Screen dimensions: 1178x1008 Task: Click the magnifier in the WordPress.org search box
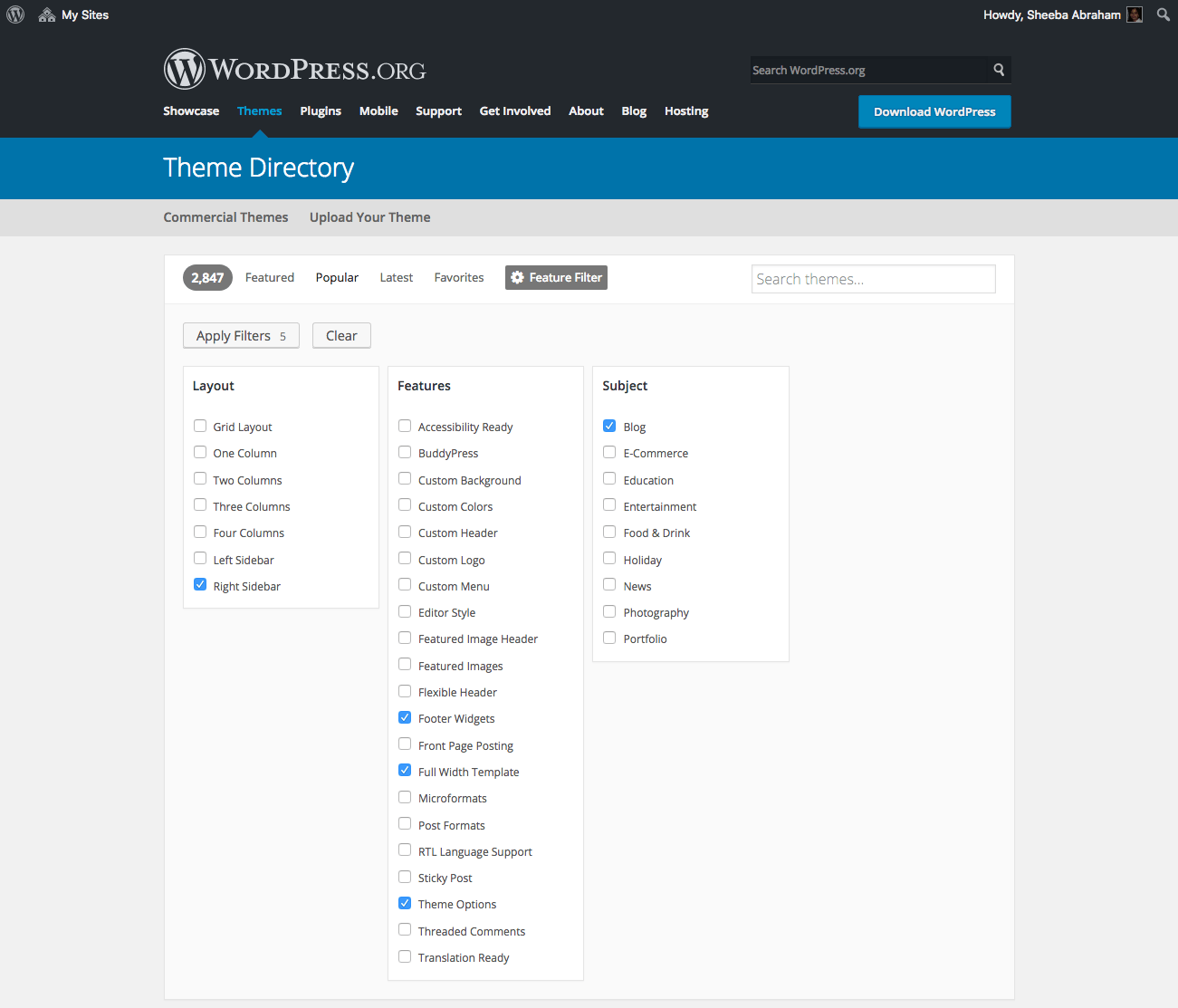click(x=998, y=70)
